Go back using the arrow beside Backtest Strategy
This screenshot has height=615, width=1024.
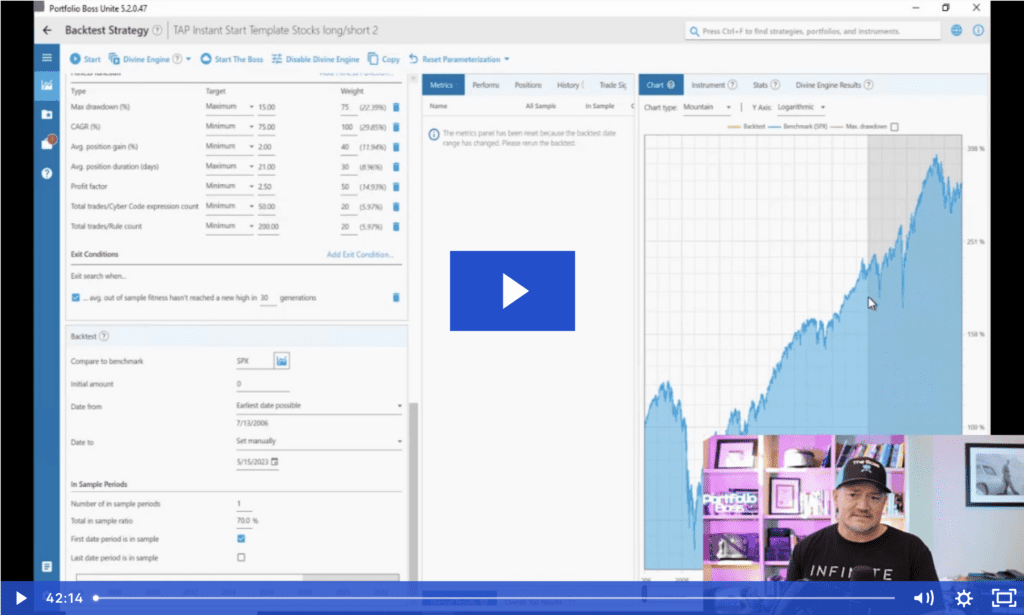coord(47,30)
